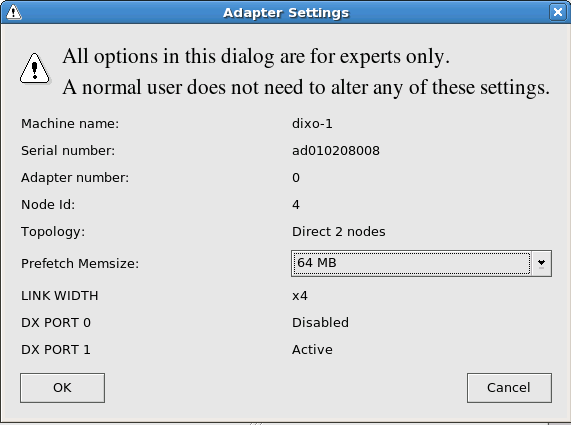Click the title bar warning icon
Screen dimensions: 571x425
[13, 12]
